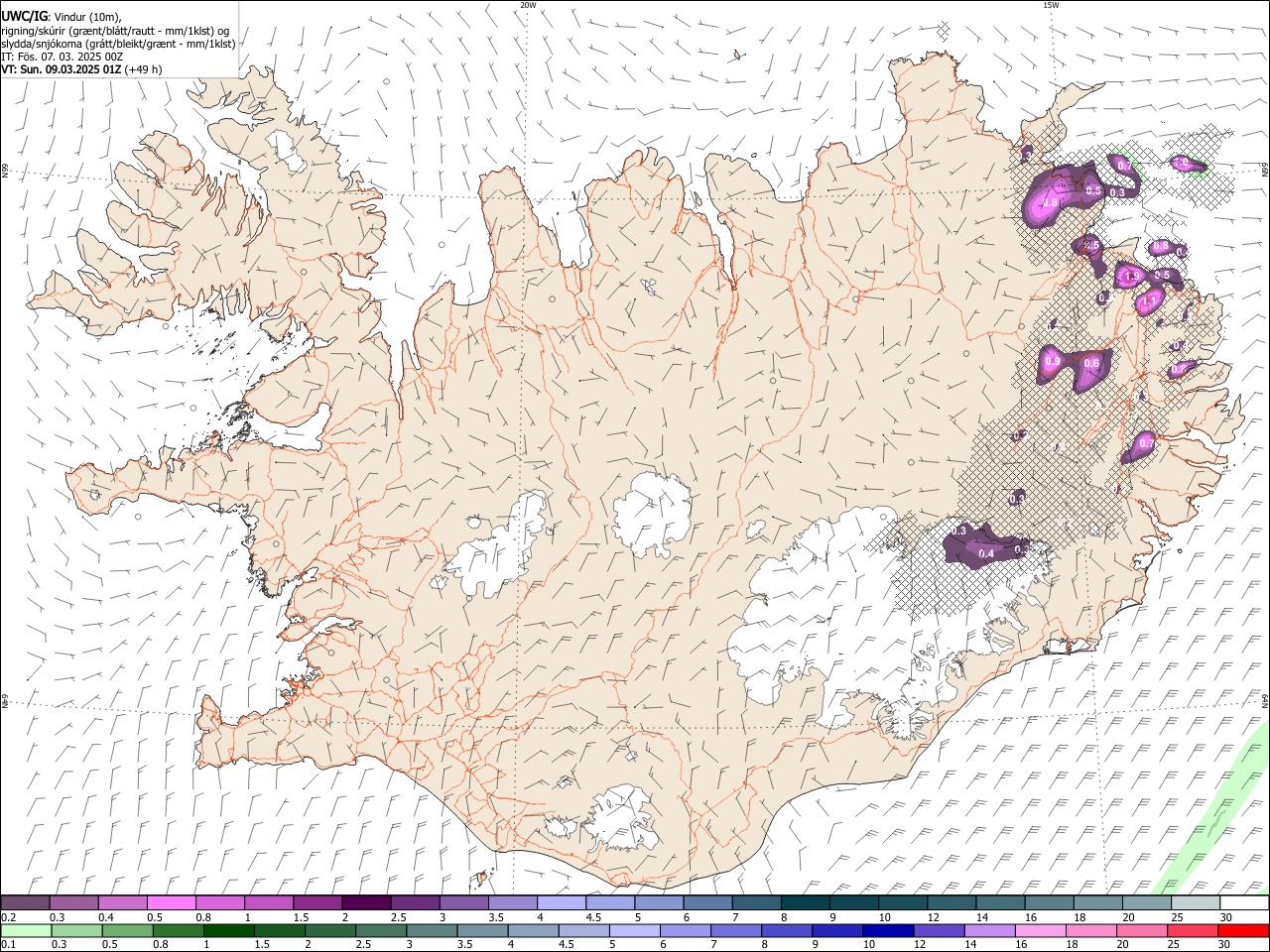Click the pale green 0.1 rain legend swatch

click(26, 930)
